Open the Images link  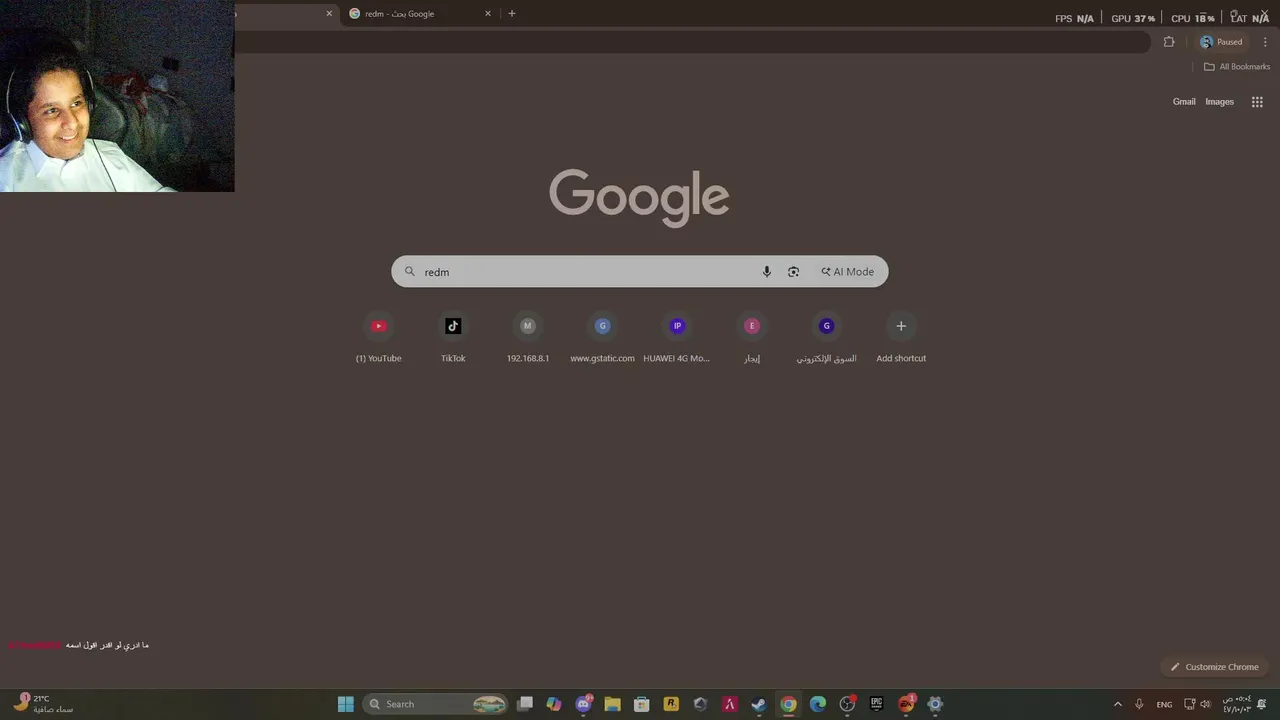coord(1219,102)
